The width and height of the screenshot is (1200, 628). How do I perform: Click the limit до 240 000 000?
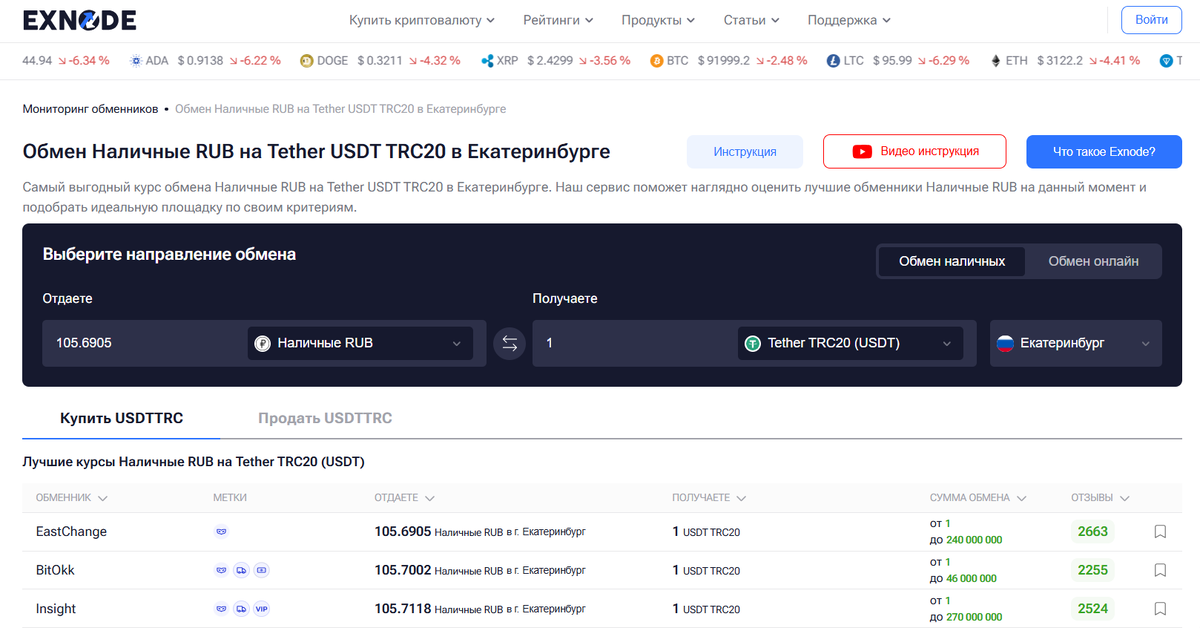coord(966,540)
